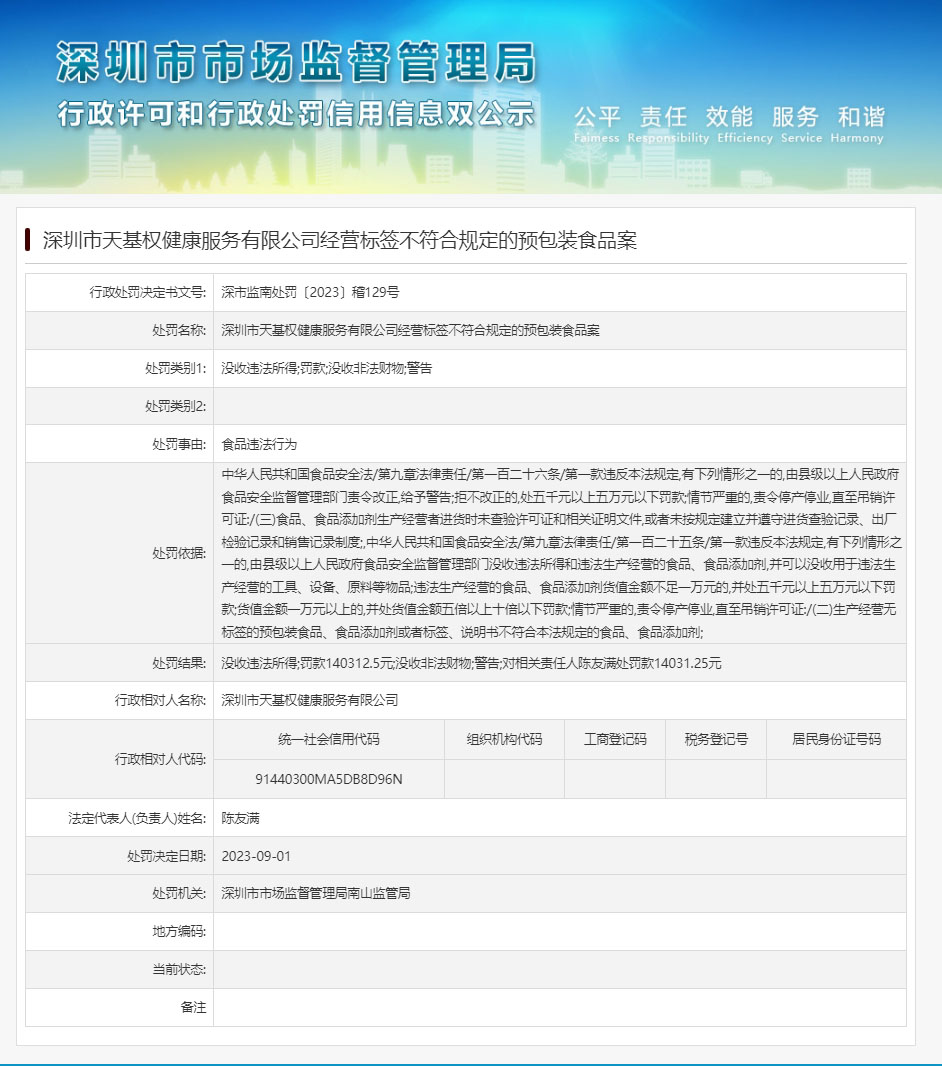Click the banner title 深圳市市场监督管理局
The width and height of the screenshot is (942, 1066).
coord(296,62)
